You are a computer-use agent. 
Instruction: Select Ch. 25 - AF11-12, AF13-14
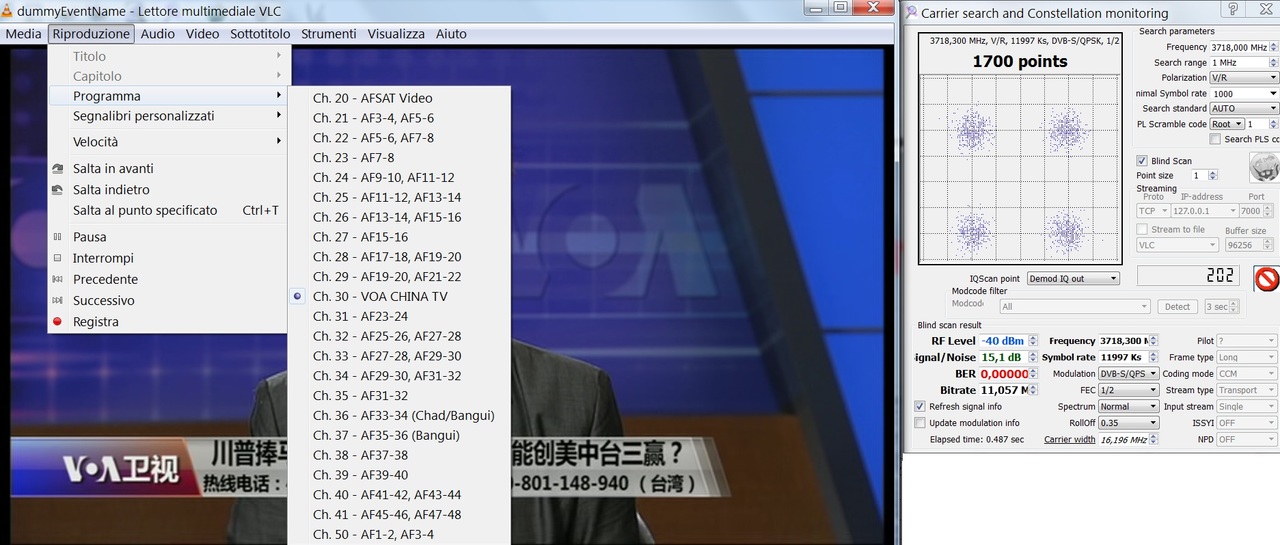coord(399,197)
